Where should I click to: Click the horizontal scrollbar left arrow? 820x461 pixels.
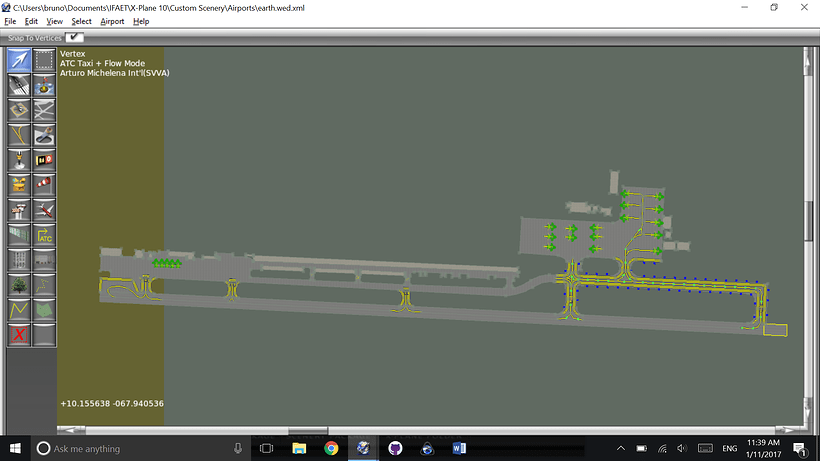coord(71,430)
